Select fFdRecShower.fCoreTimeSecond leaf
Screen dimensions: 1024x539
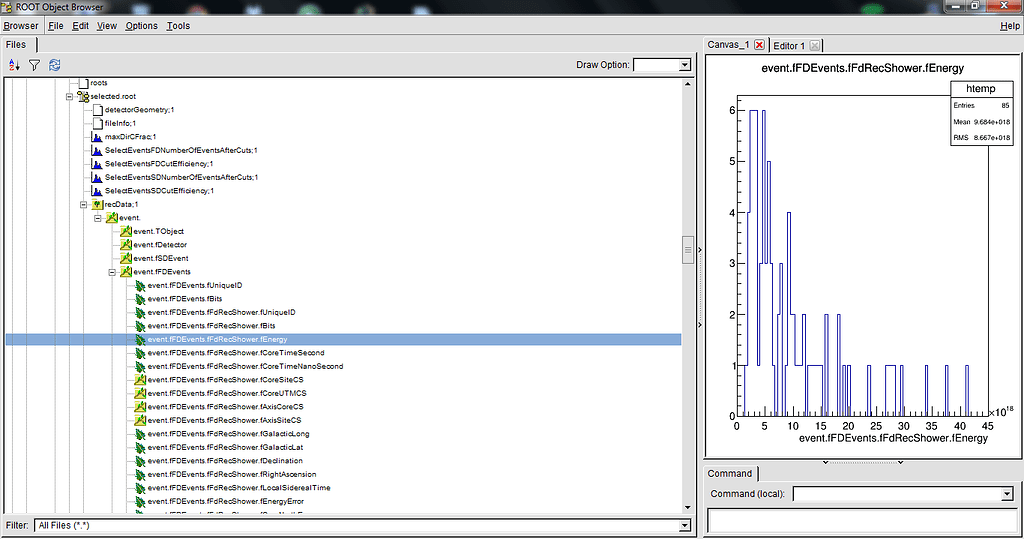pos(236,353)
